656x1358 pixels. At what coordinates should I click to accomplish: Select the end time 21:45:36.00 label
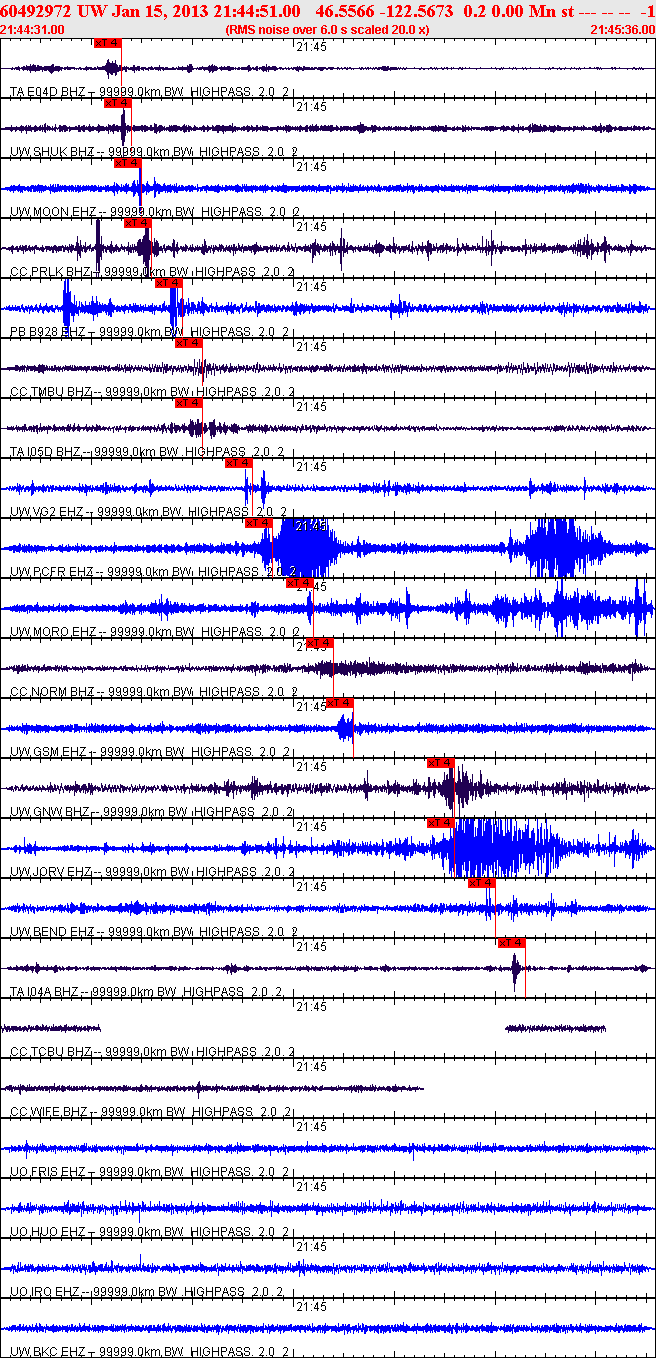tap(623, 30)
